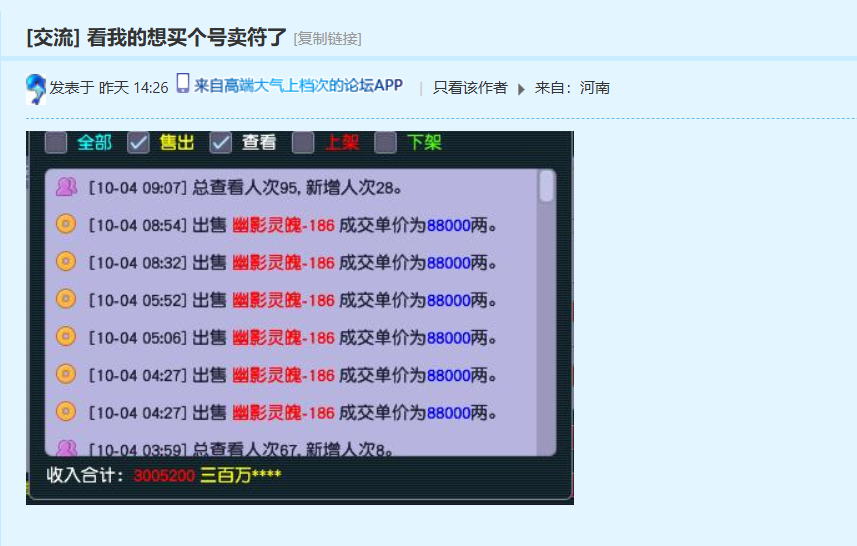Click the triangle arrow before 来自：河南
Screen dimensions: 857x546
click(x=521, y=89)
